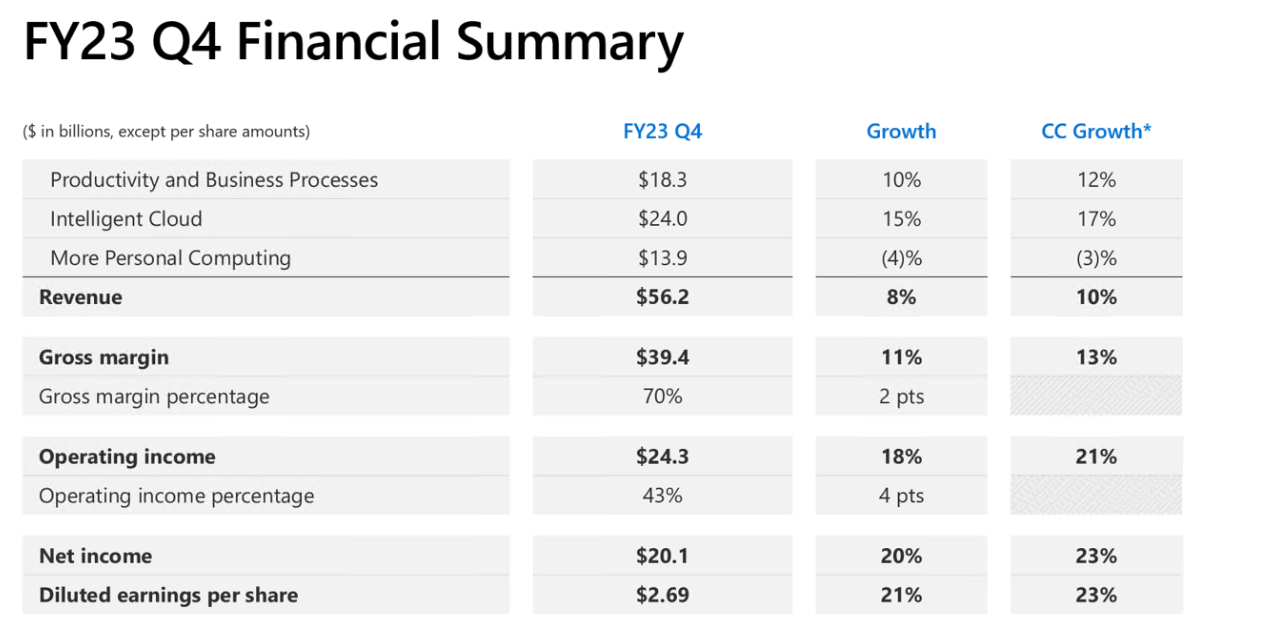Screen dimensions: 1261x635
Task: Click the More Personal Computing row label
Action: click(170, 258)
